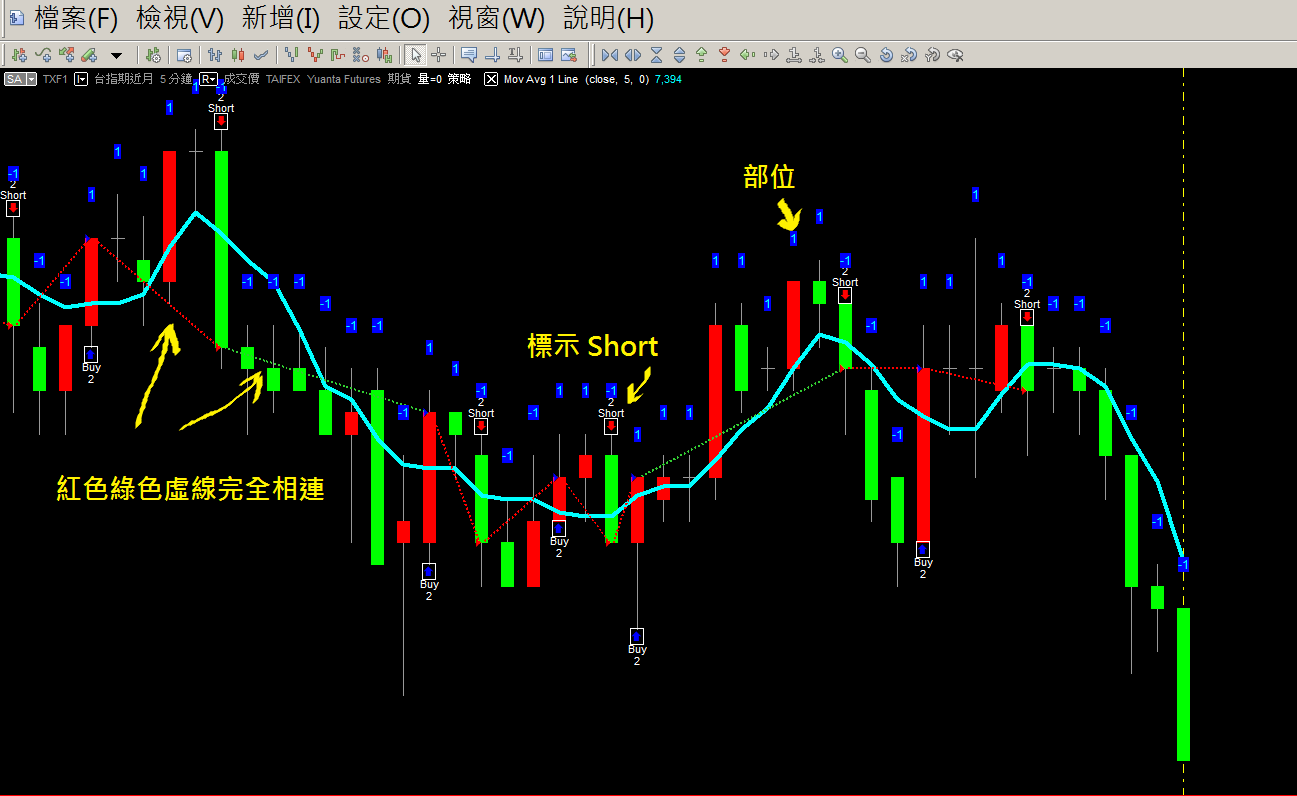Shift chart down with red arrow

tap(724, 55)
